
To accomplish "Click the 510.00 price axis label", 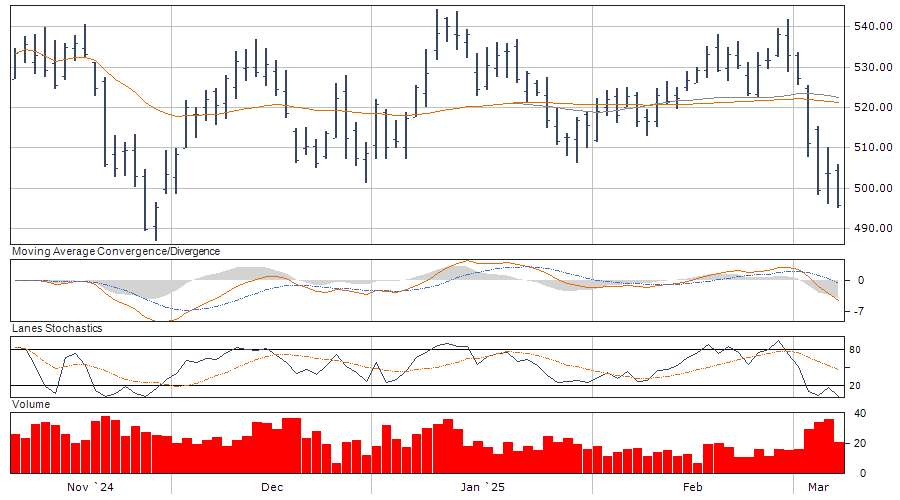I will pos(872,148).
